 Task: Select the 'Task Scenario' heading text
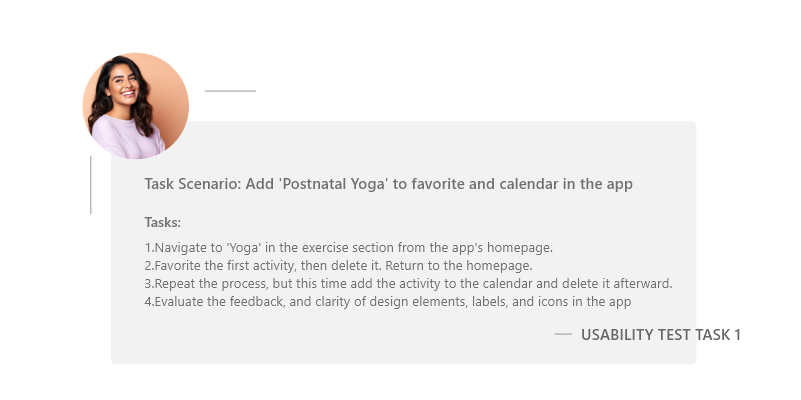388,184
